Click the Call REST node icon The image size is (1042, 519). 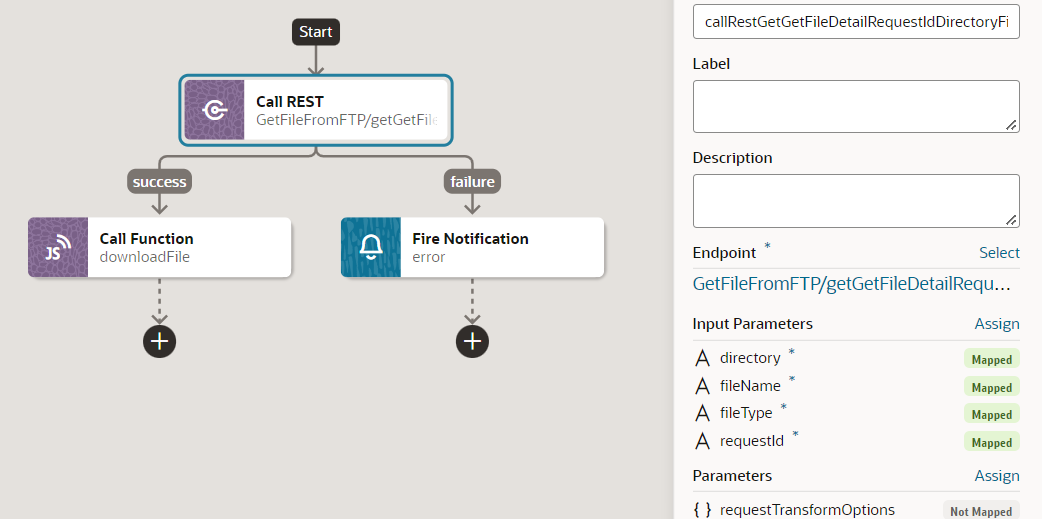click(214, 110)
